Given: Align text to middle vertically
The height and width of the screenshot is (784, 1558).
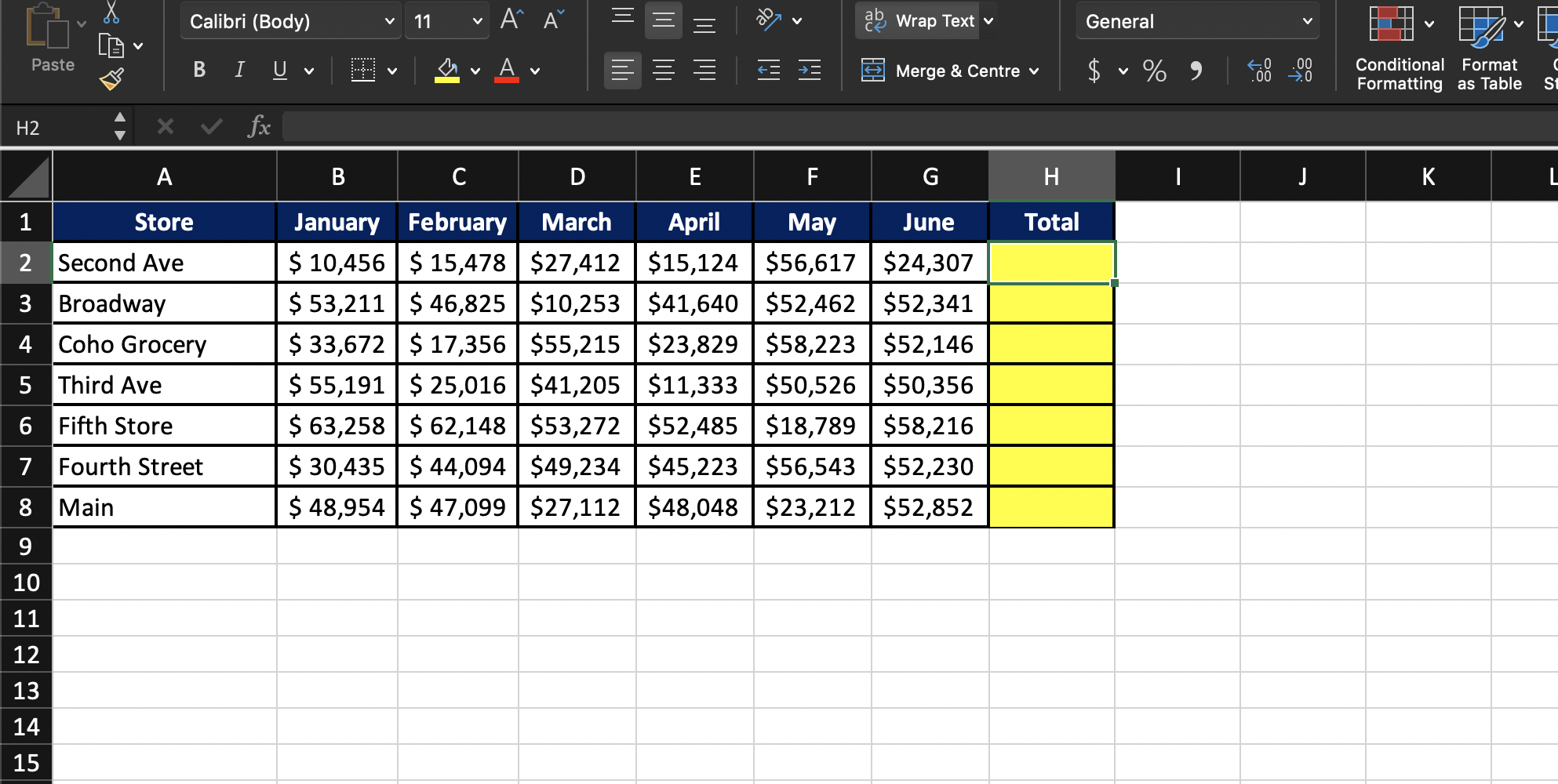Looking at the screenshot, I should 664,20.
